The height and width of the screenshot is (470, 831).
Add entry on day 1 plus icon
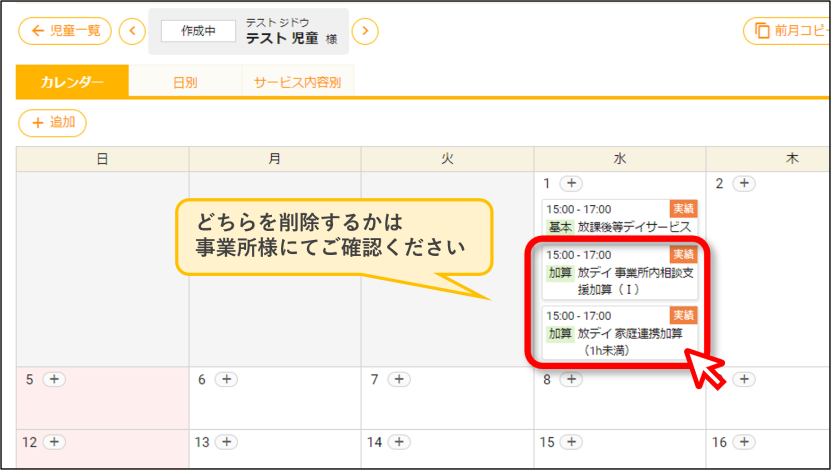click(x=571, y=183)
